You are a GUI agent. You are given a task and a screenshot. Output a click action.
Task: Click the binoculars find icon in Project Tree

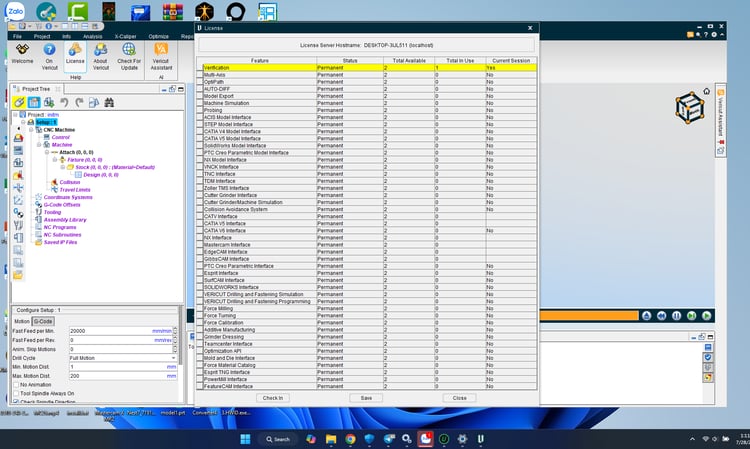coord(109,102)
